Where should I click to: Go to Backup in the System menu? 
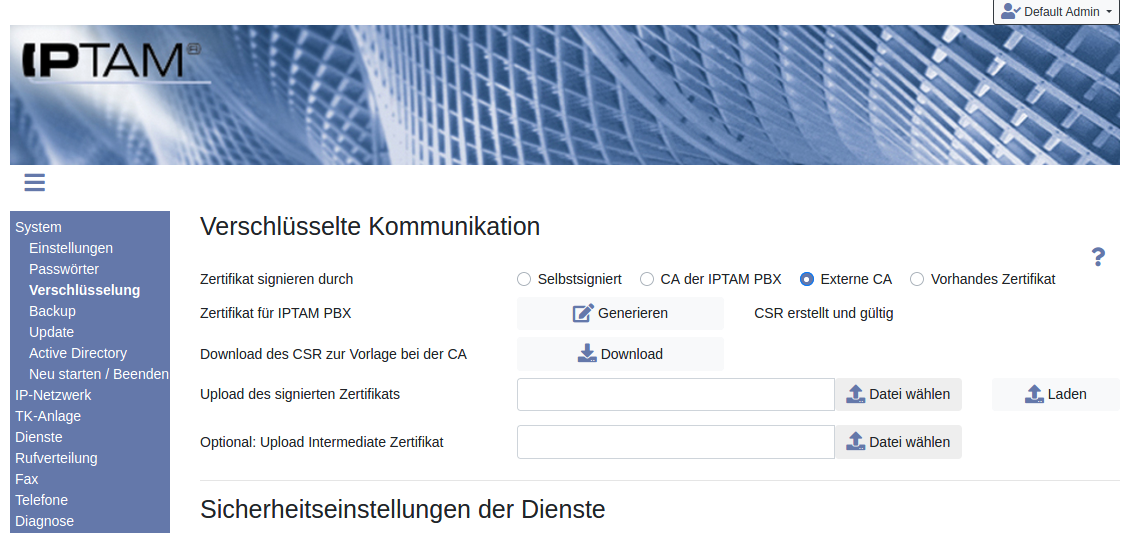tap(52, 311)
